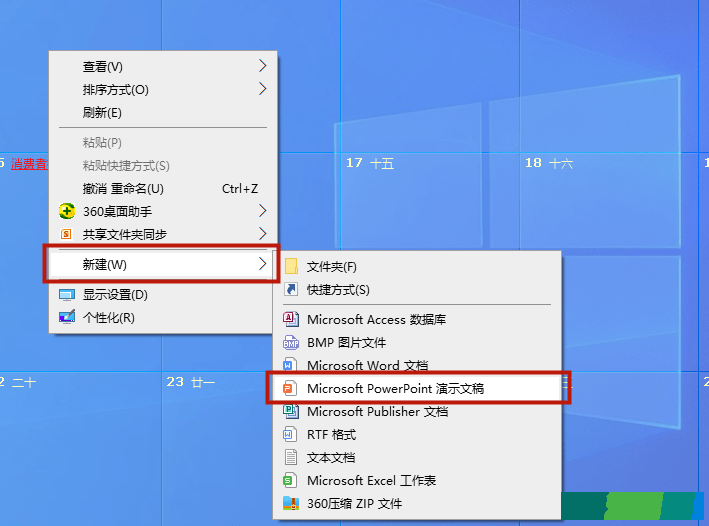Click the RTF format file icon

tap(290, 434)
